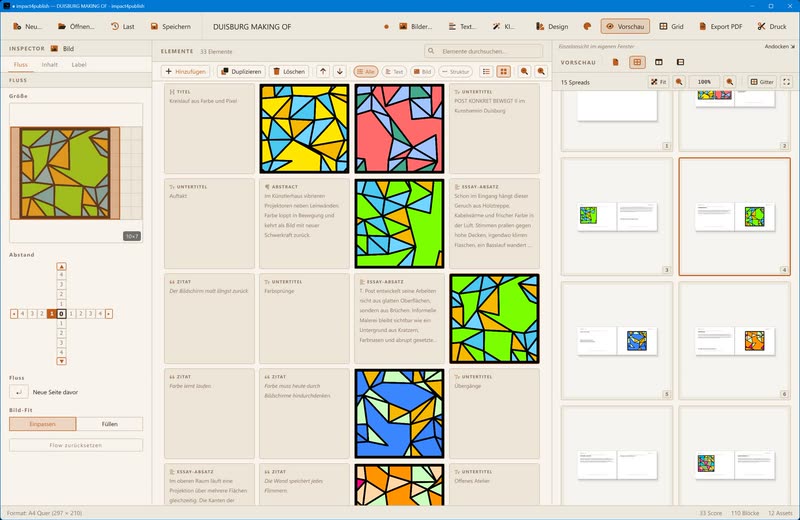Set Bild-Fit to Einpassen

pos(42,424)
